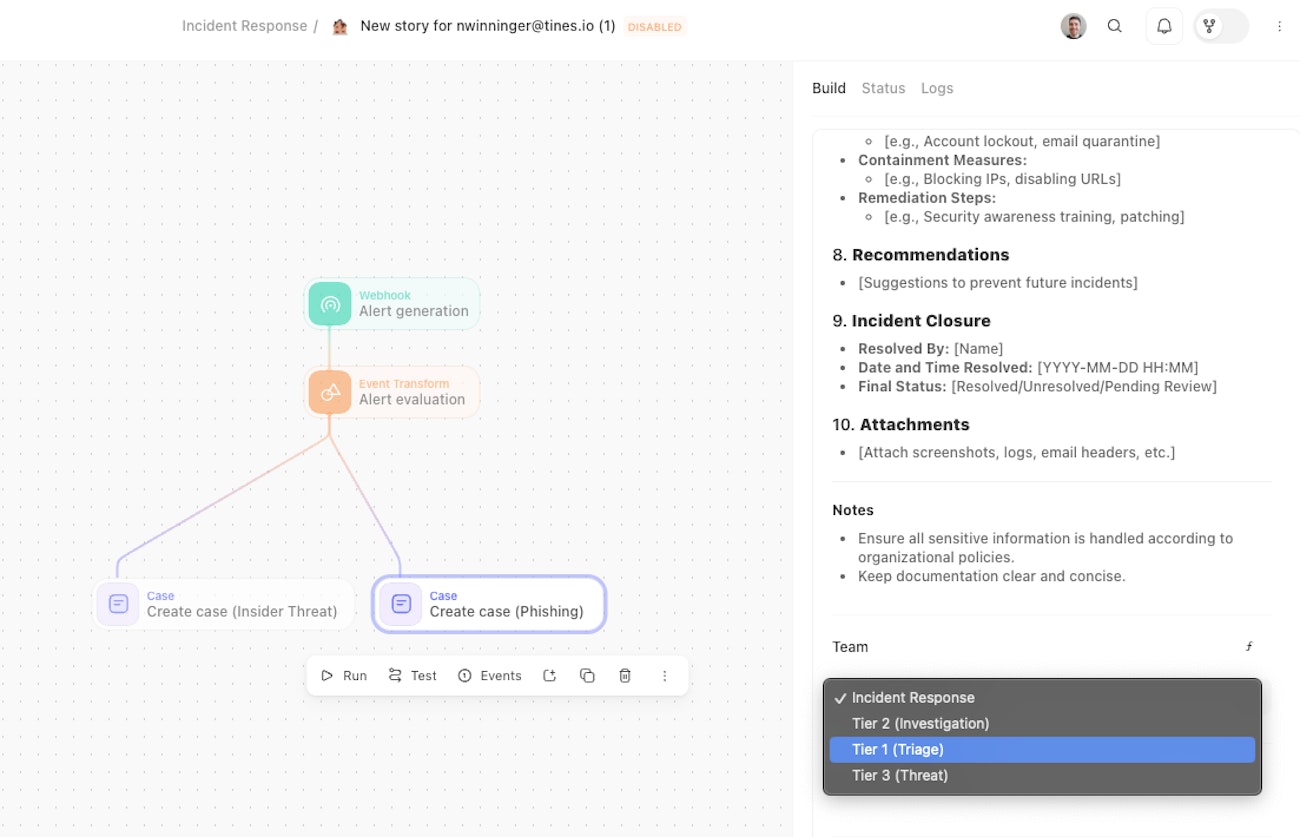1300x837 pixels.
Task: Select the Event Transform node icon
Action: point(330,391)
